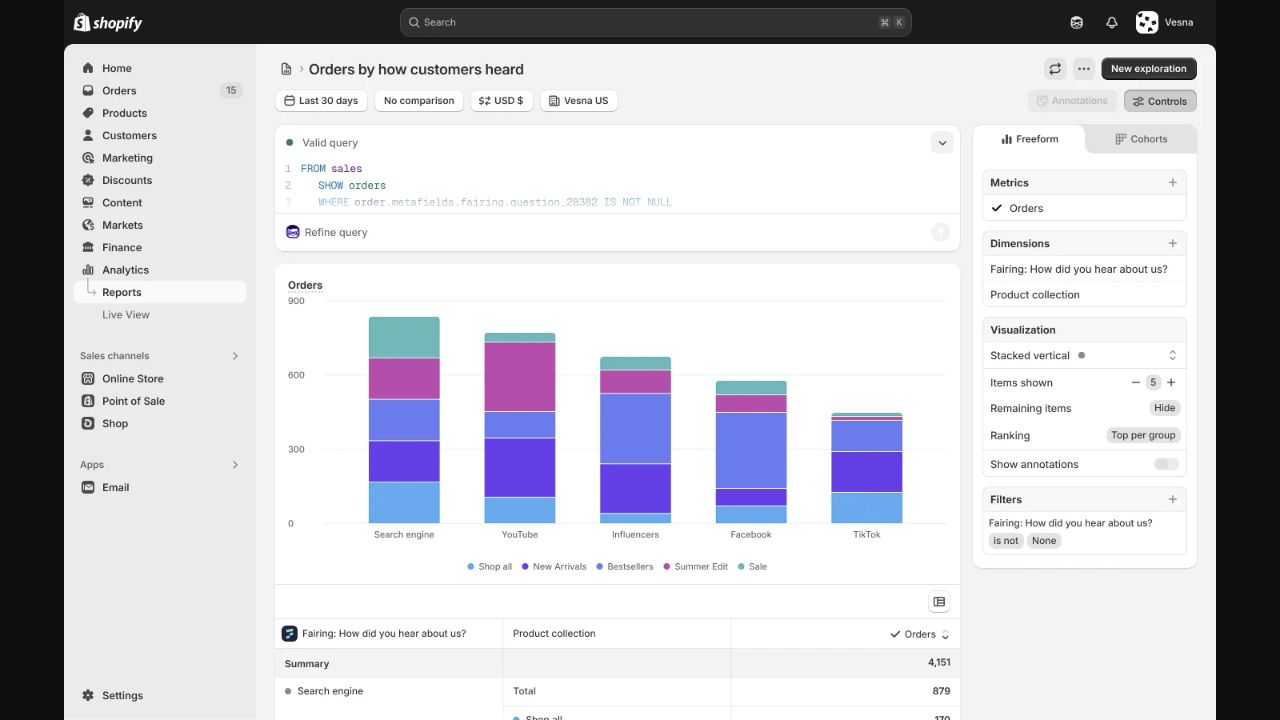The height and width of the screenshot is (720, 1280).
Task: Open the more actions ellipsis menu
Action: [x=1083, y=69]
